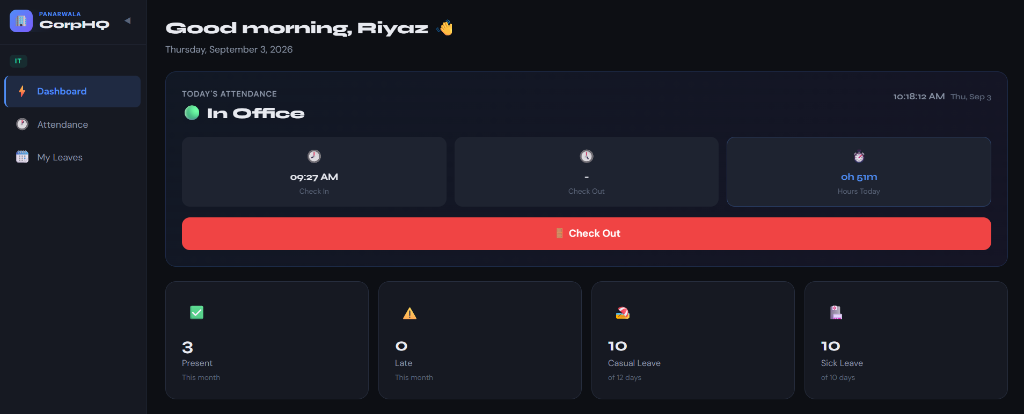Click the Attendance clock icon in sidebar
This screenshot has width=1024, height=414.
pos(22,124)
